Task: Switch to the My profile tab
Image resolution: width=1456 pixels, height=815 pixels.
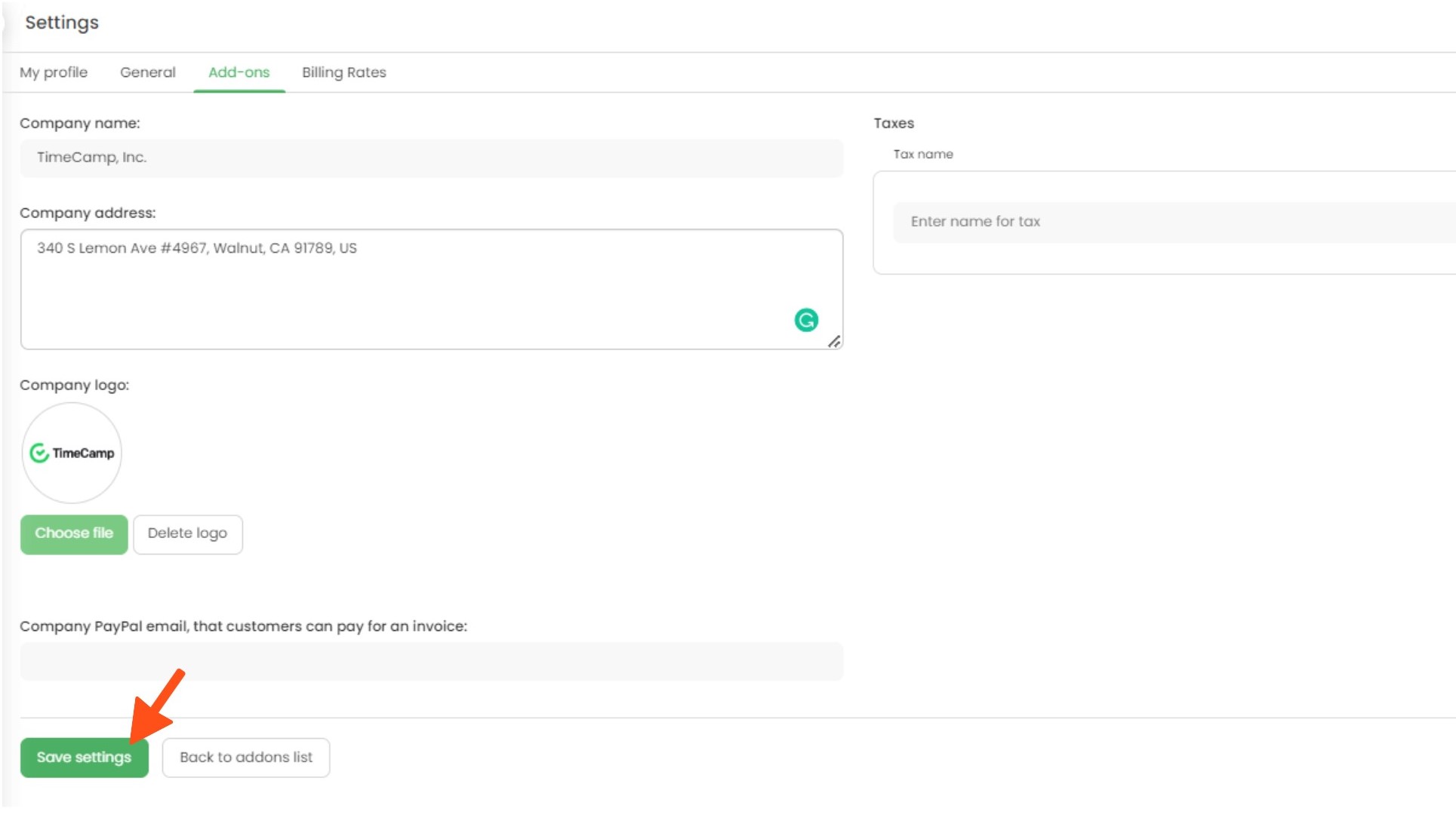Action: click(54, 72)
